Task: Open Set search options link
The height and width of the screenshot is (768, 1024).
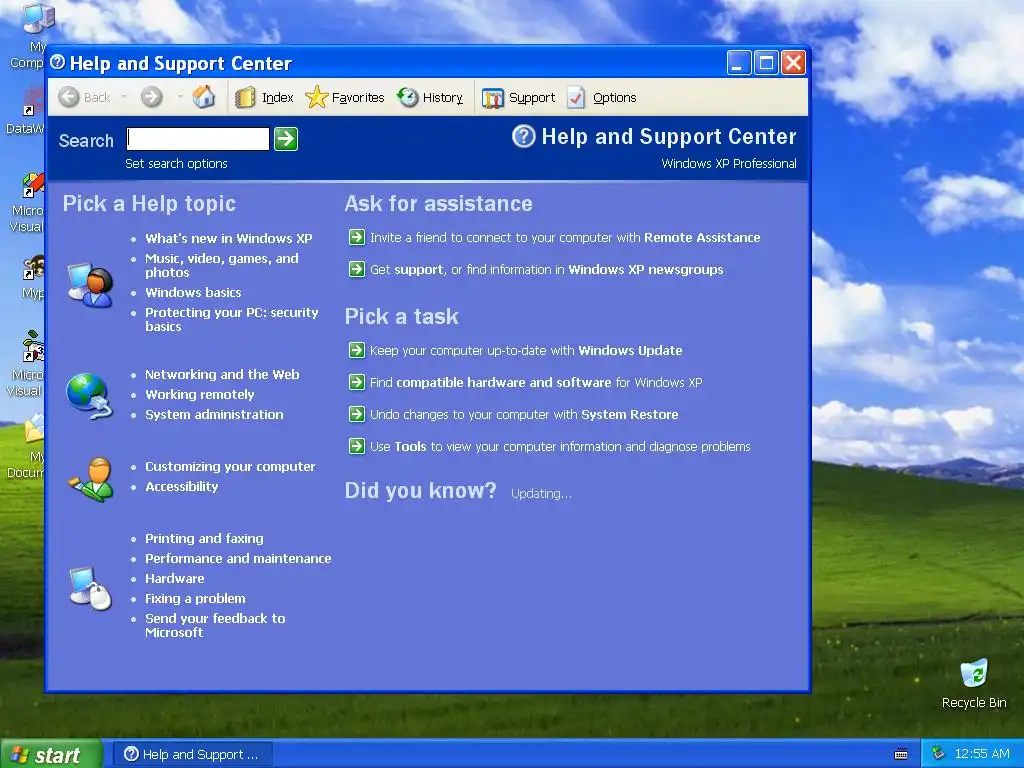Action: click(x=176, y=163)
